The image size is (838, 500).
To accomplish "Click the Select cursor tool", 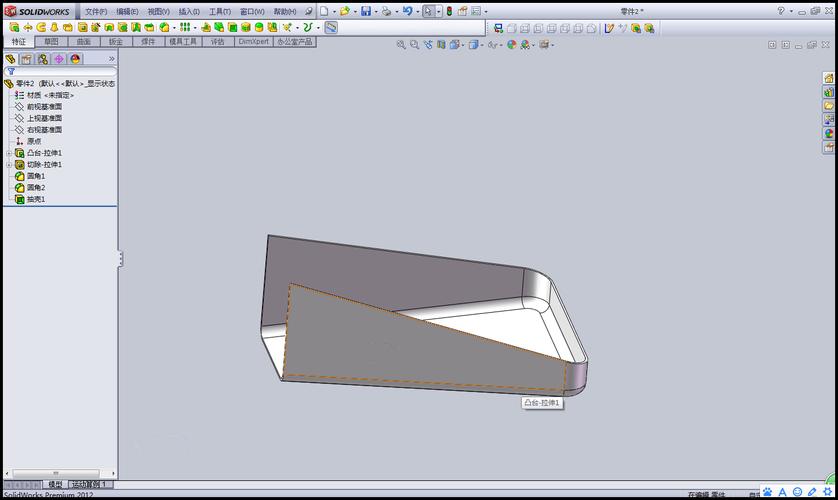I will point(428,11).
